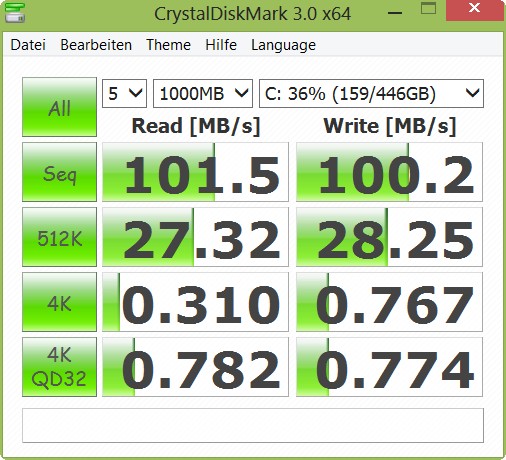The height and width of the screenshot is (460, 506).
Task: Maximize the CrystalDiskMark window
Action: coord(428,9)
